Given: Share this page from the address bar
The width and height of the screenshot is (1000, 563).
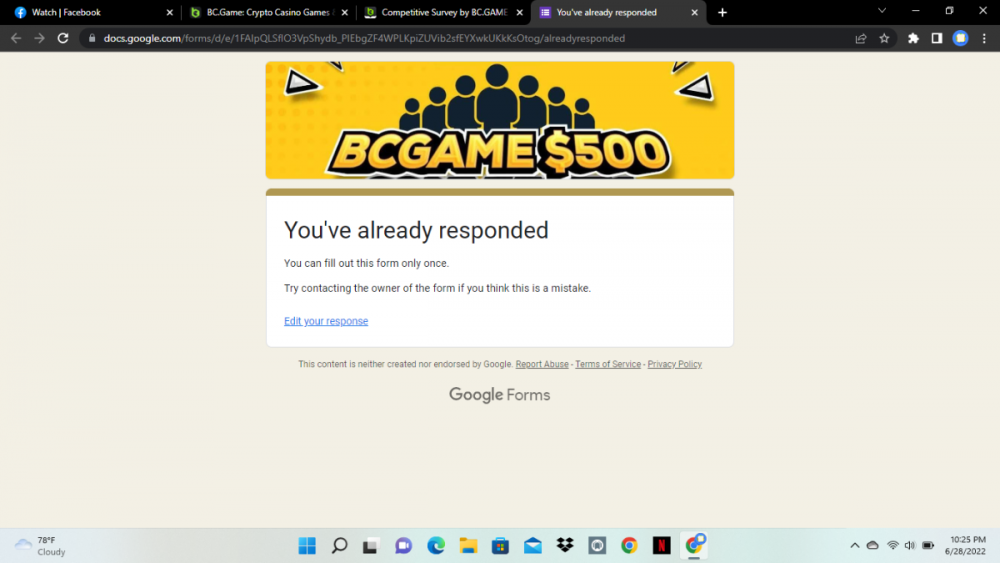Looking at the screenshot, I should 860,38.
